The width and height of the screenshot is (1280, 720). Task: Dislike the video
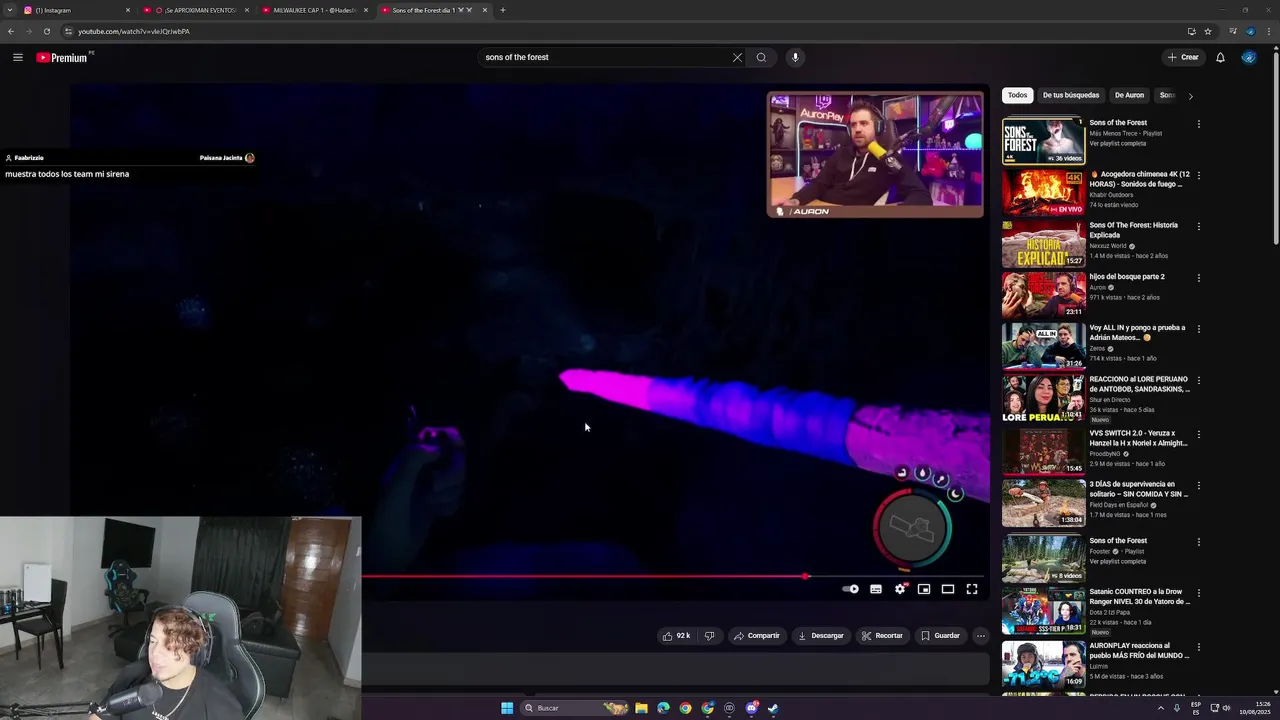709,636
